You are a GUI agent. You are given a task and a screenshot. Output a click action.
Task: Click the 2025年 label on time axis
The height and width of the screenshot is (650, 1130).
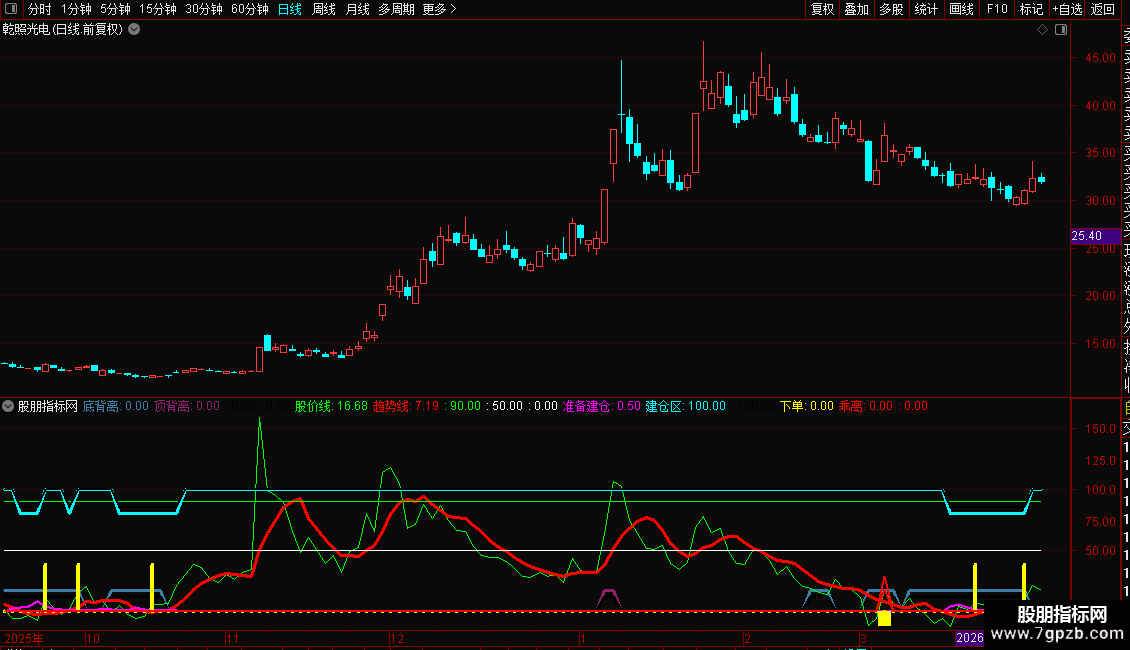(24, 638)
